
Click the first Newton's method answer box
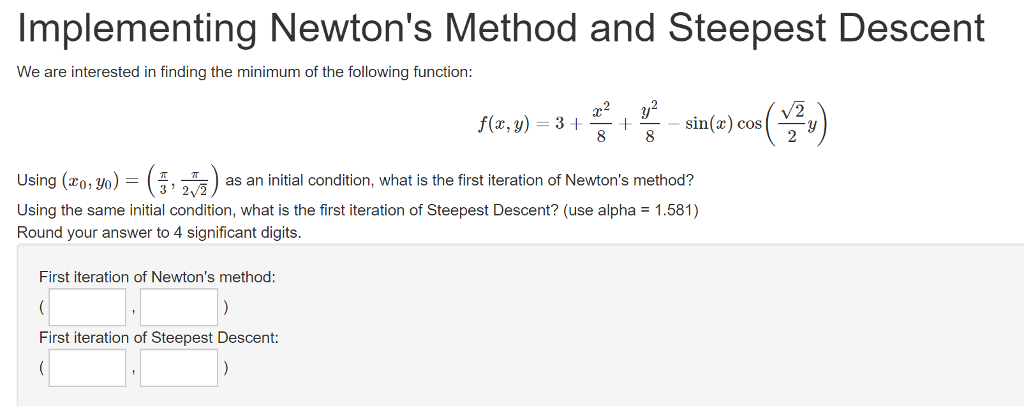(x=88, y=307)
